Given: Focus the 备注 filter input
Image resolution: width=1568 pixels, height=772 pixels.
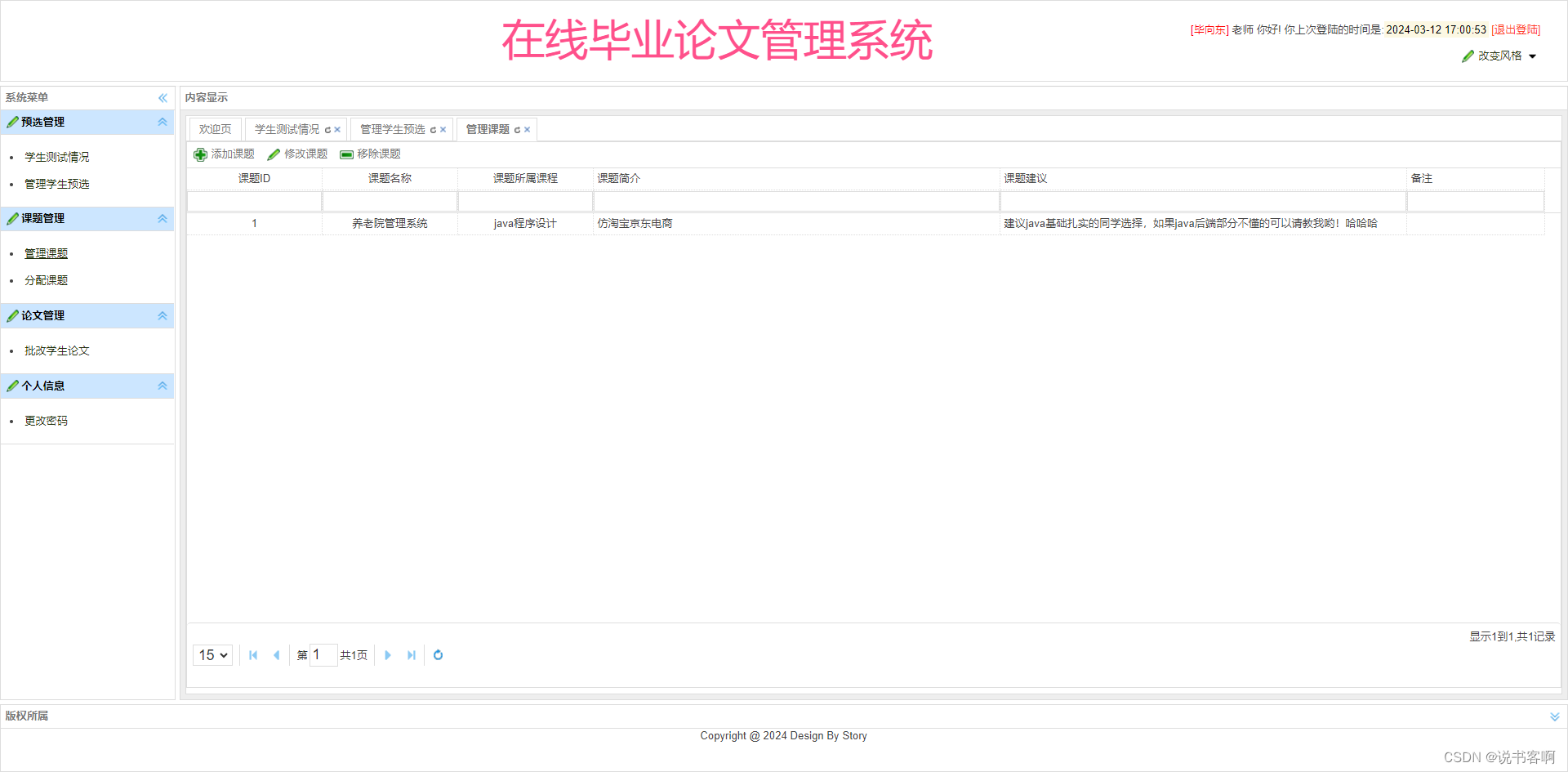Looking at the screenshot, I should pyautogui.click(x=1476, y=201).
